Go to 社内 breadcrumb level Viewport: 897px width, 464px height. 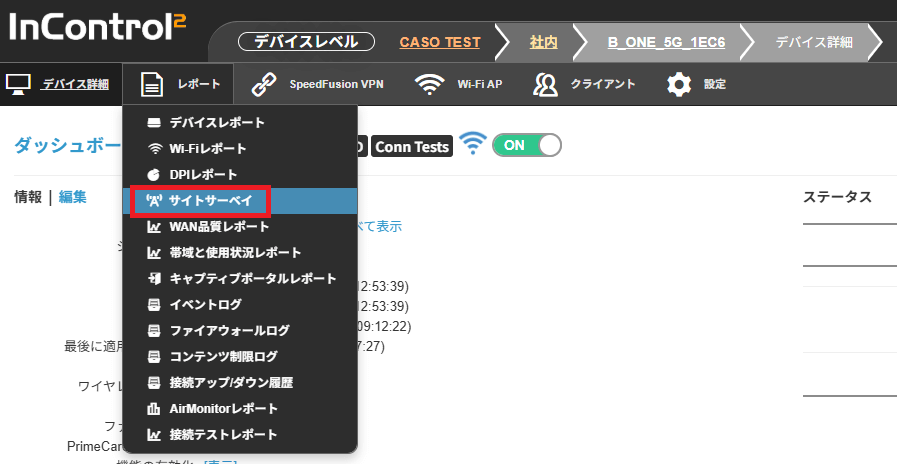pyautogui.click(x=544, y=42)
